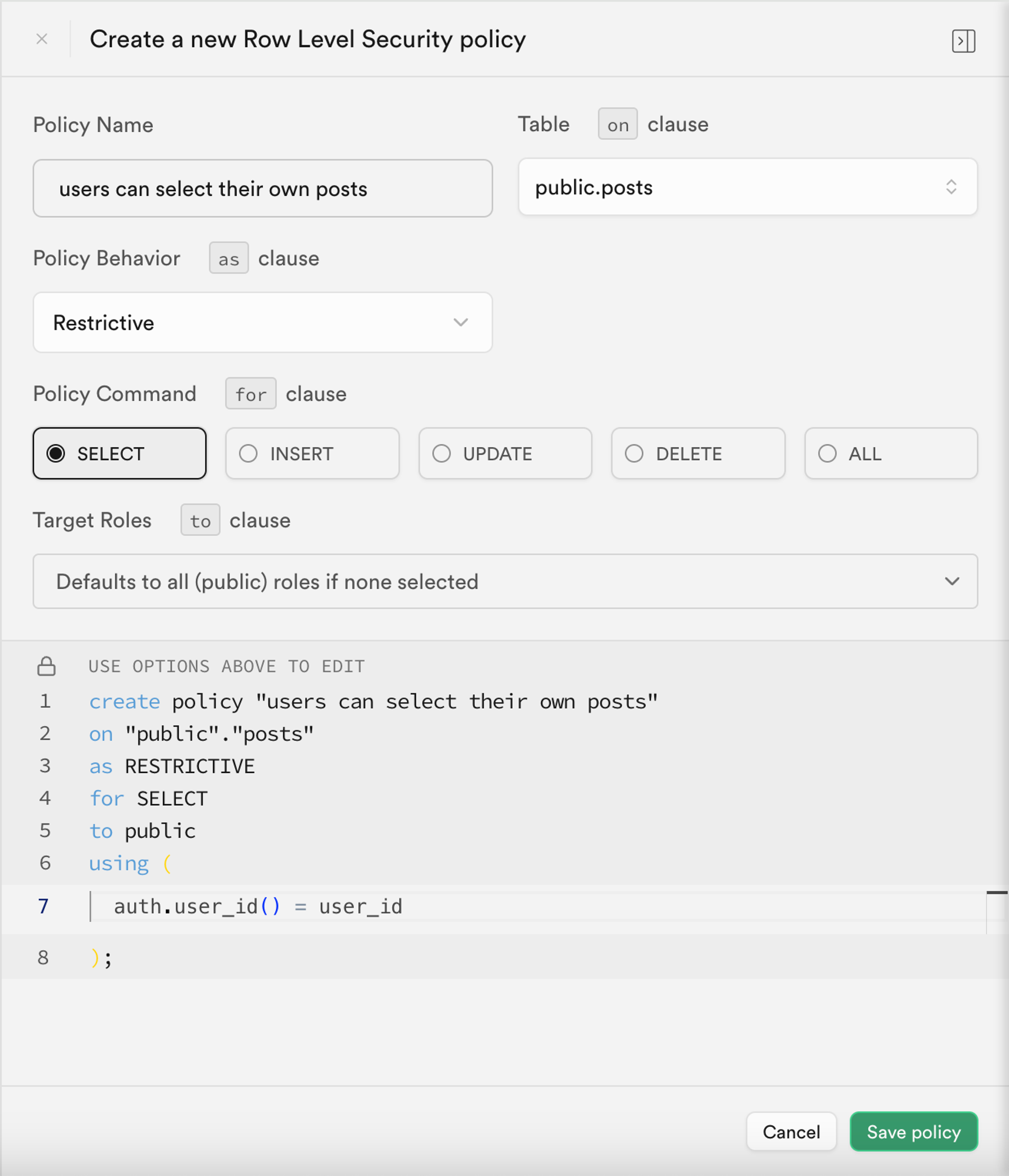Click the 'as' clause badge

tap(229, 258)
